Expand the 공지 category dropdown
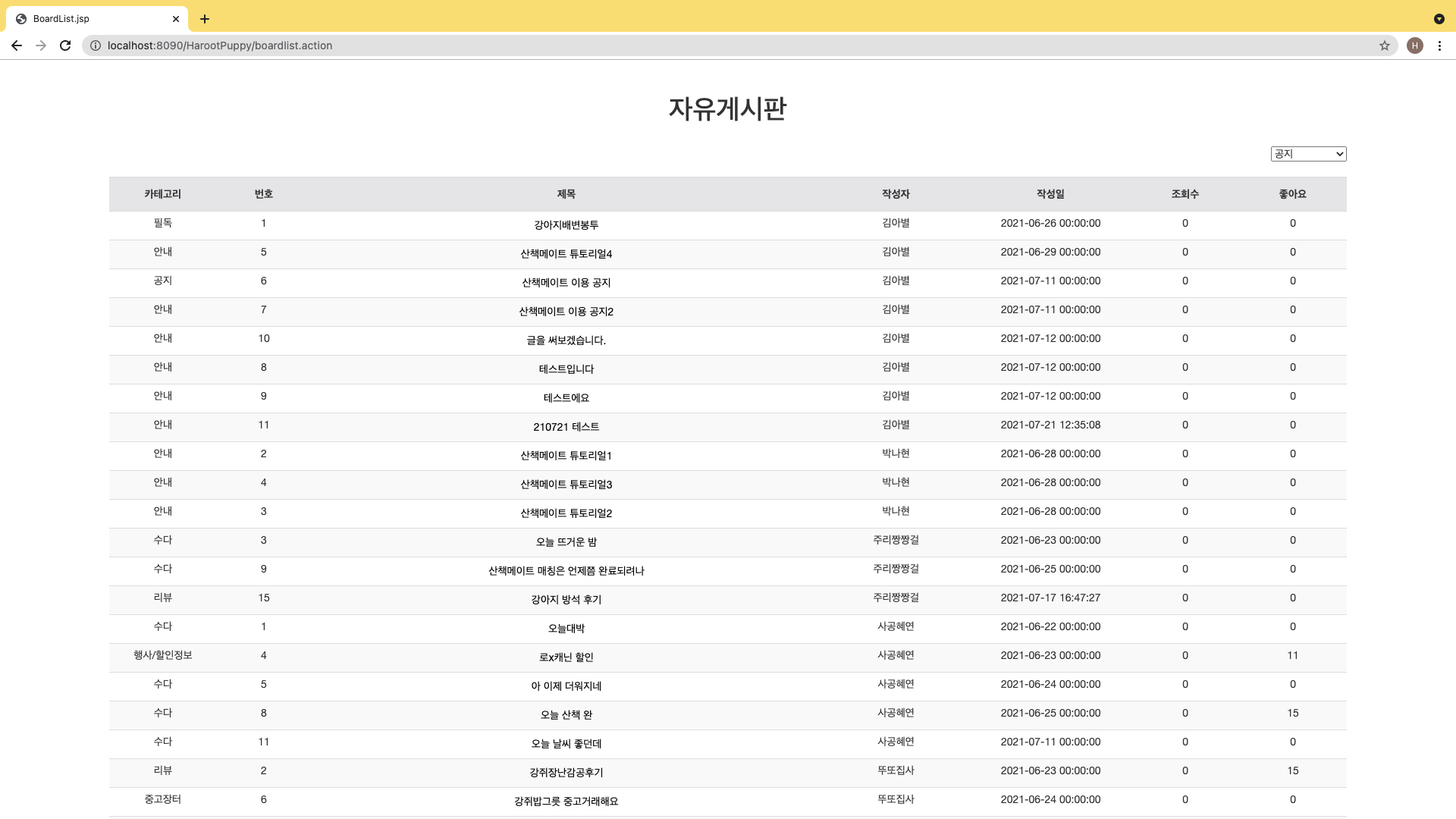The height and width of the screenshot is (819, 1456). tap(1308, 154)
